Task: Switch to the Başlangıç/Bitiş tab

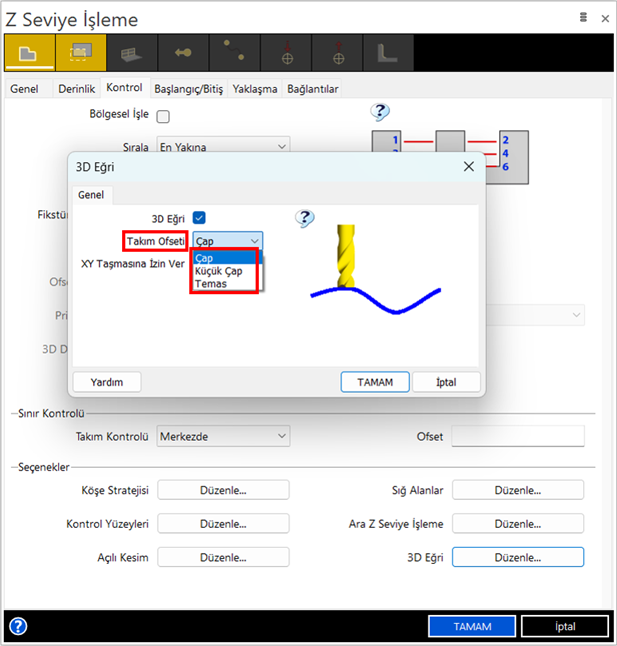Action: tap(189, 89)
